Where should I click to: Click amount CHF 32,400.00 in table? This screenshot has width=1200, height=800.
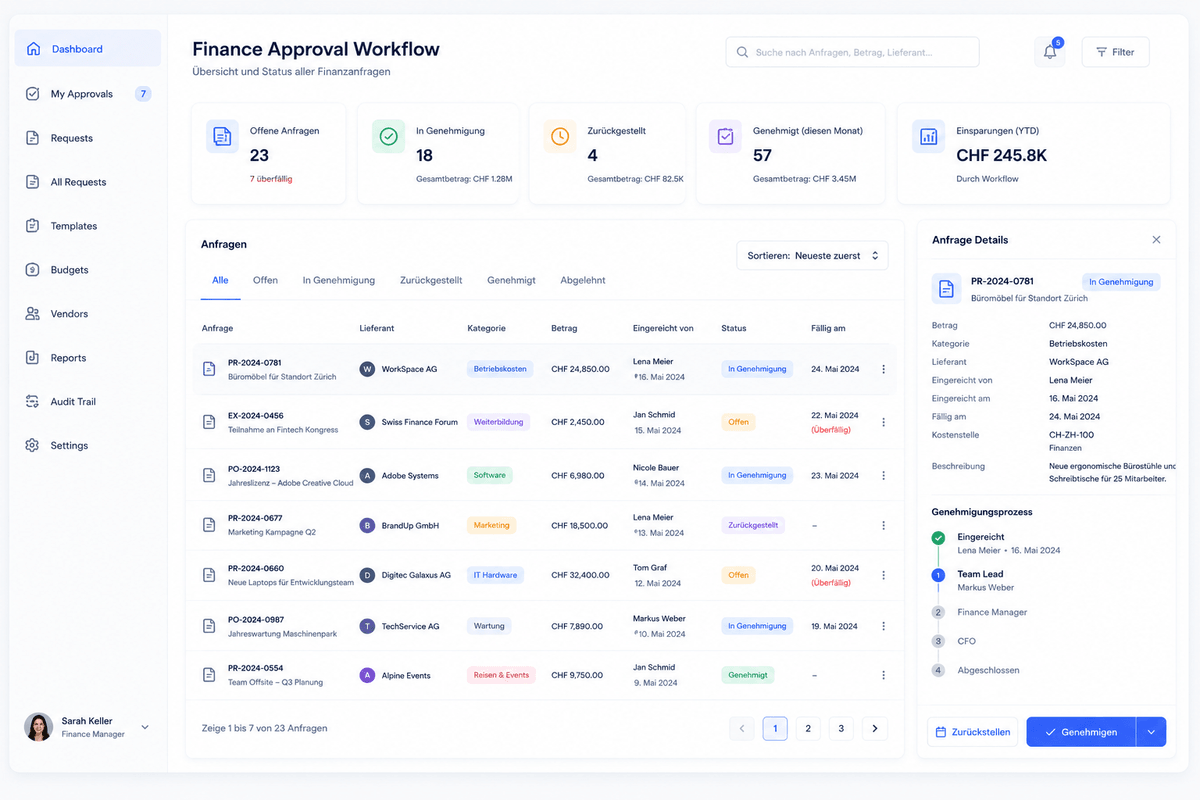click(x=580, y=575)
